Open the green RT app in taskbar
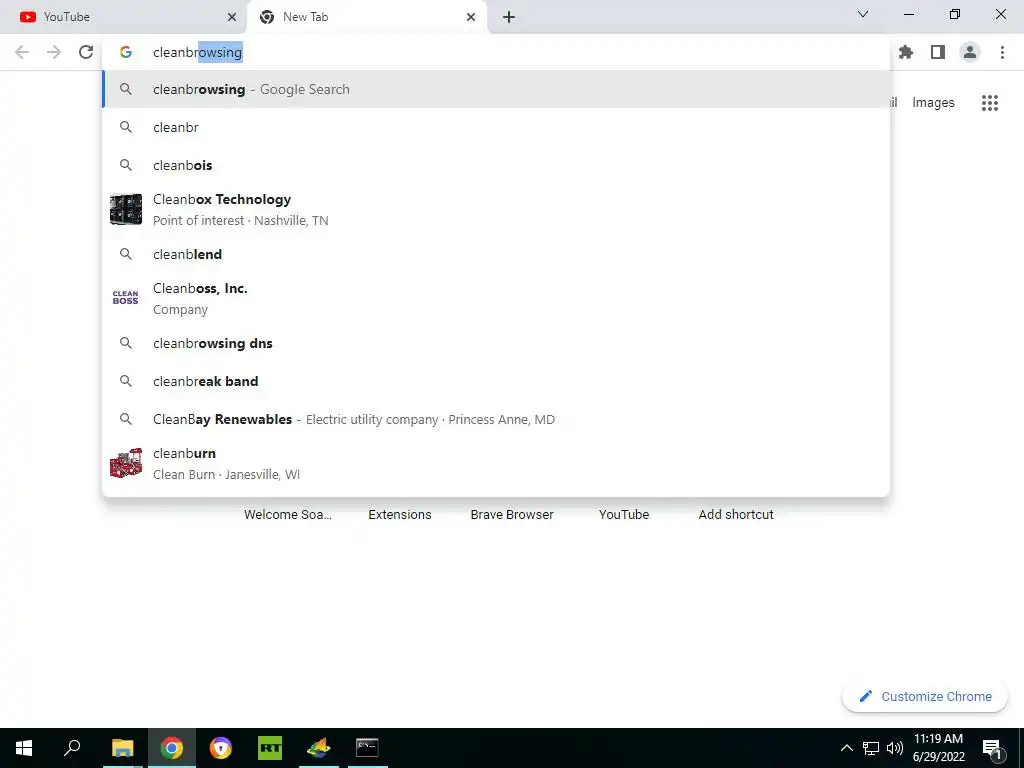The image size is (1024, 768). [x=270, y=748]
